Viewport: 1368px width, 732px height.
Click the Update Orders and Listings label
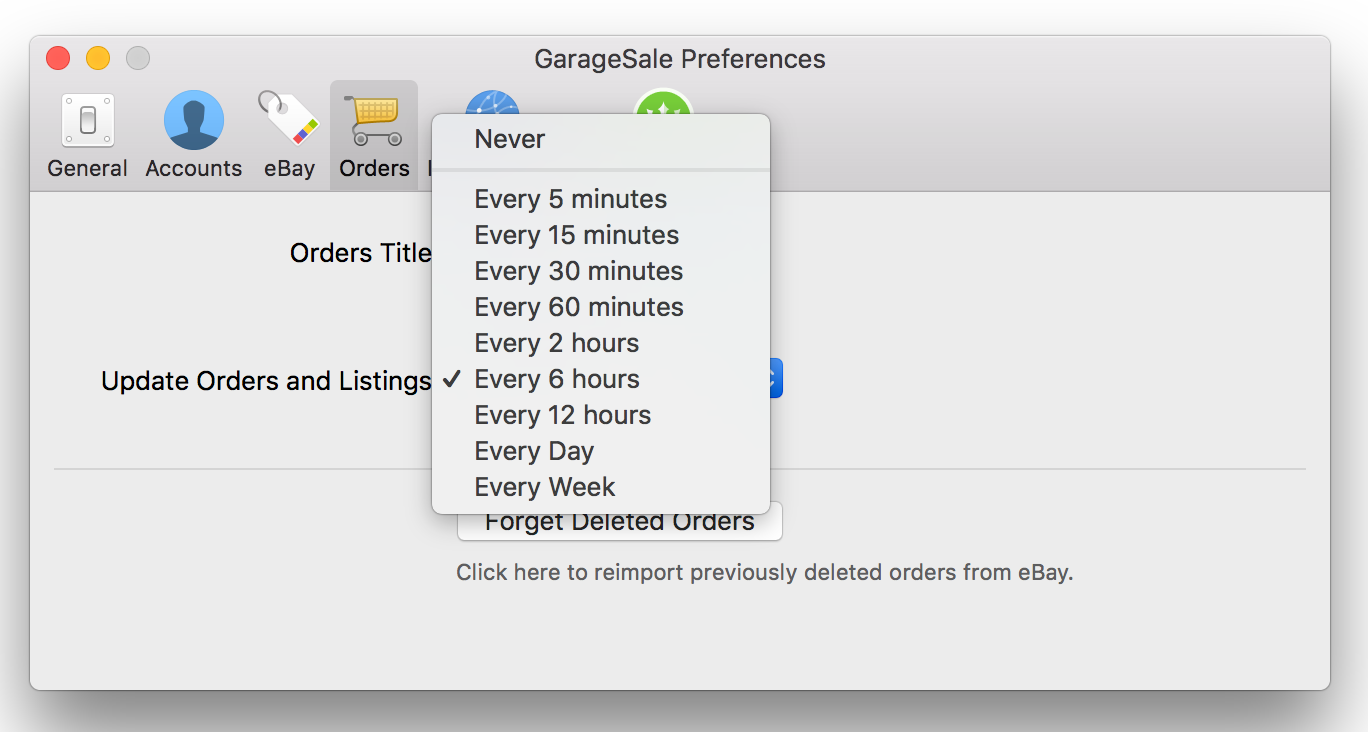(266, 381)
